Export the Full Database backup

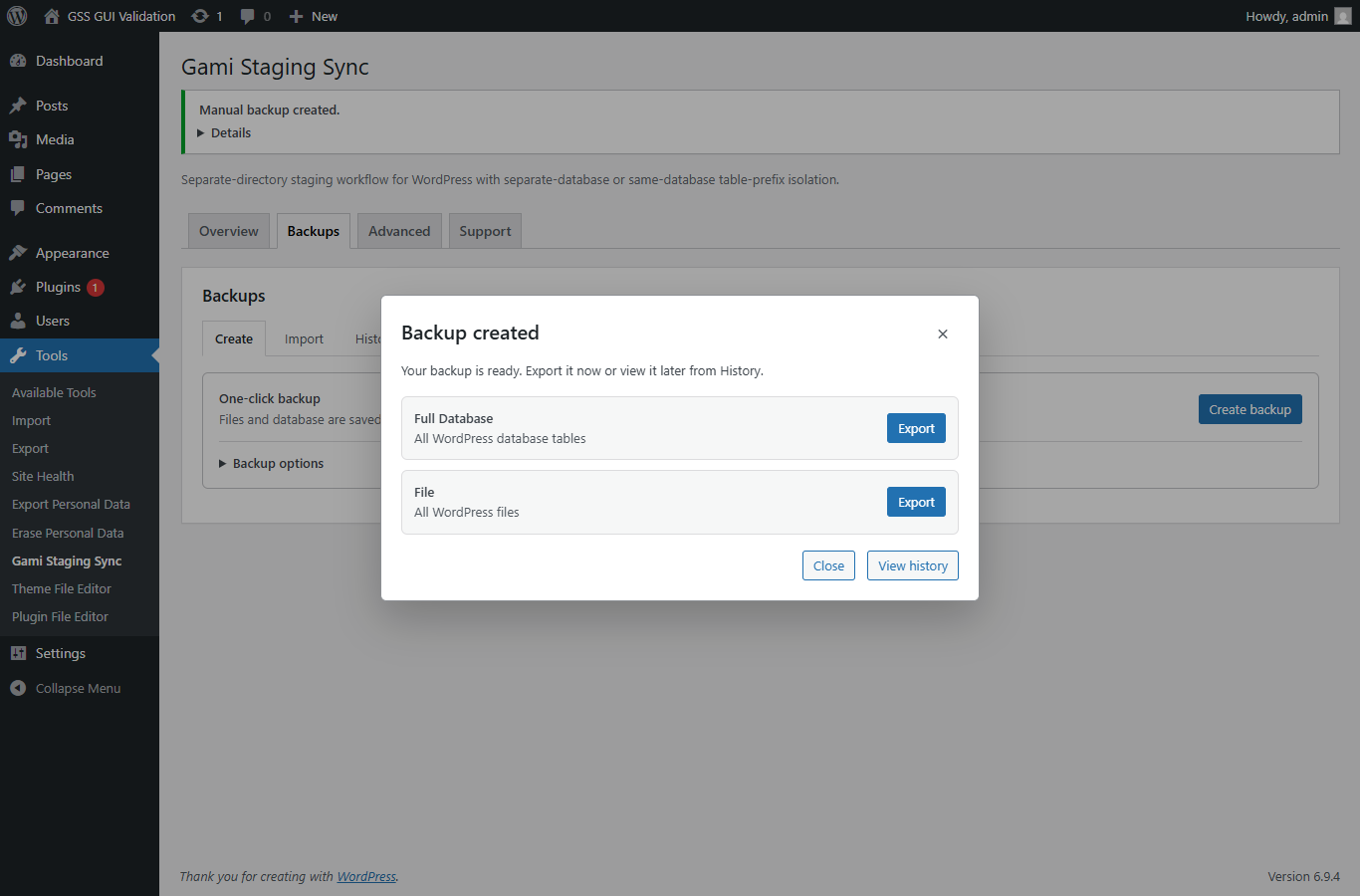(x=916, y=428)
